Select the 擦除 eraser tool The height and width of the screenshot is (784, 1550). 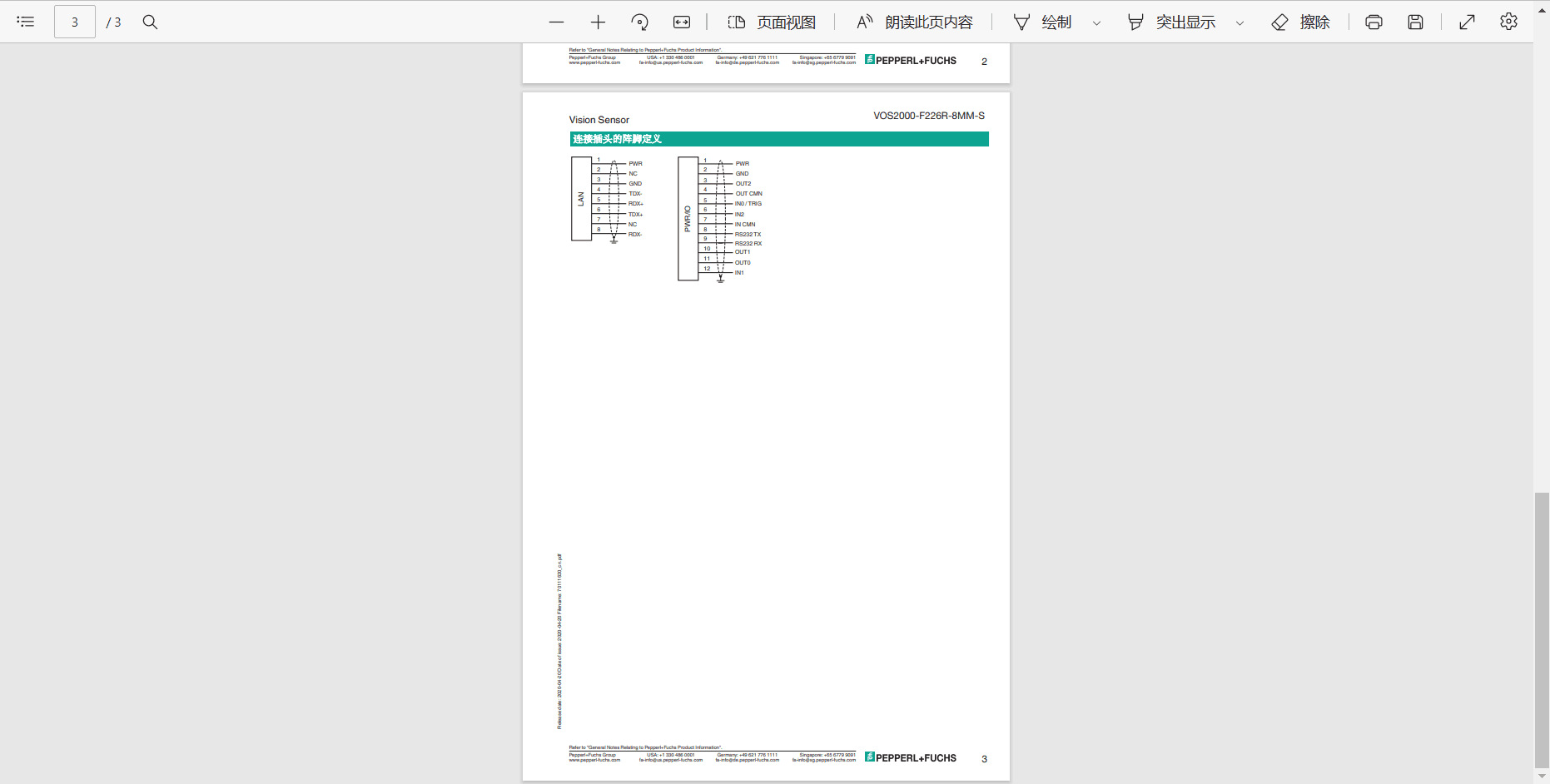[x=1301, y=22]
